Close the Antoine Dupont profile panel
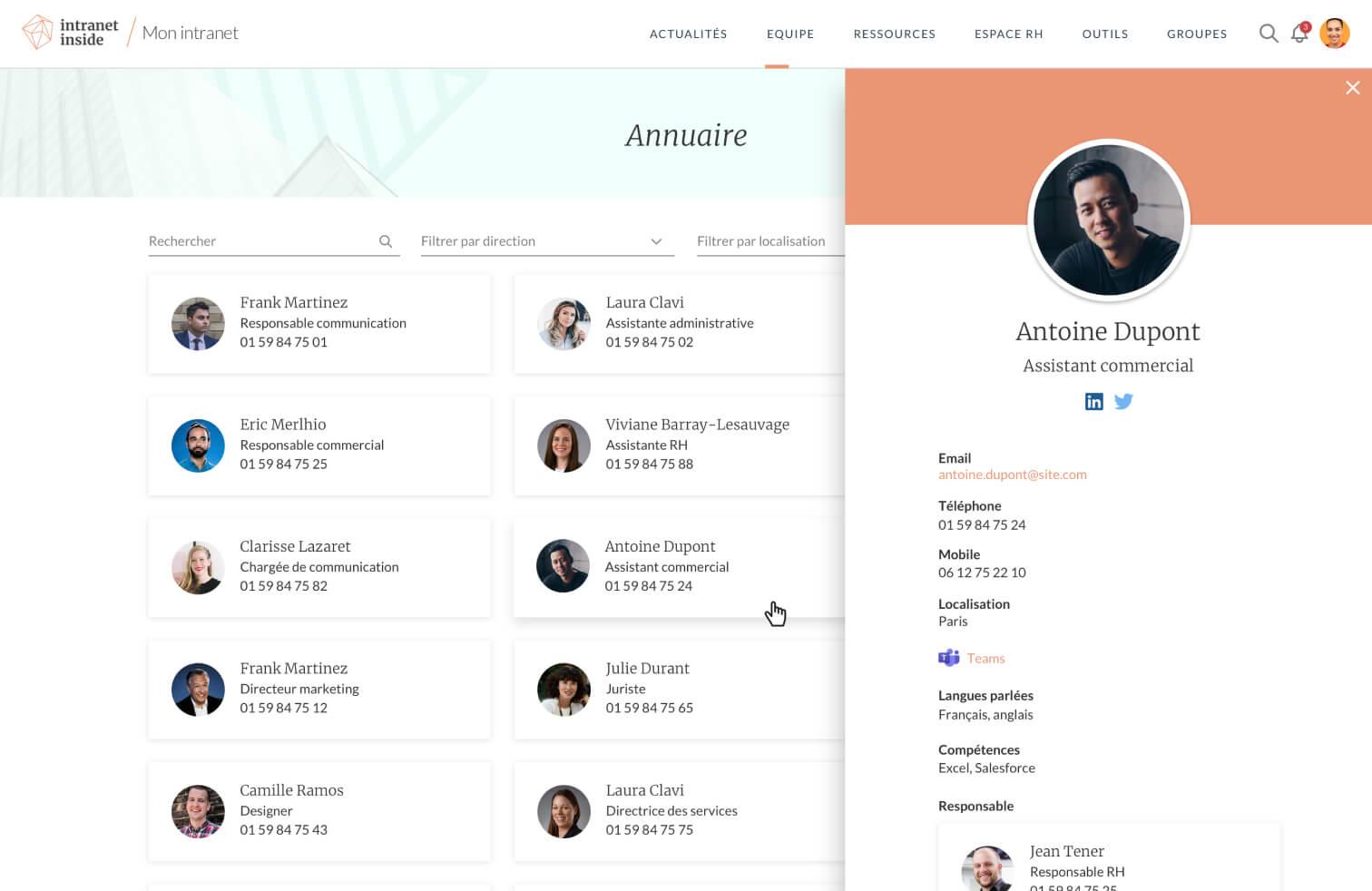Screen dimensions: 1372x891 coord(1352,88)
